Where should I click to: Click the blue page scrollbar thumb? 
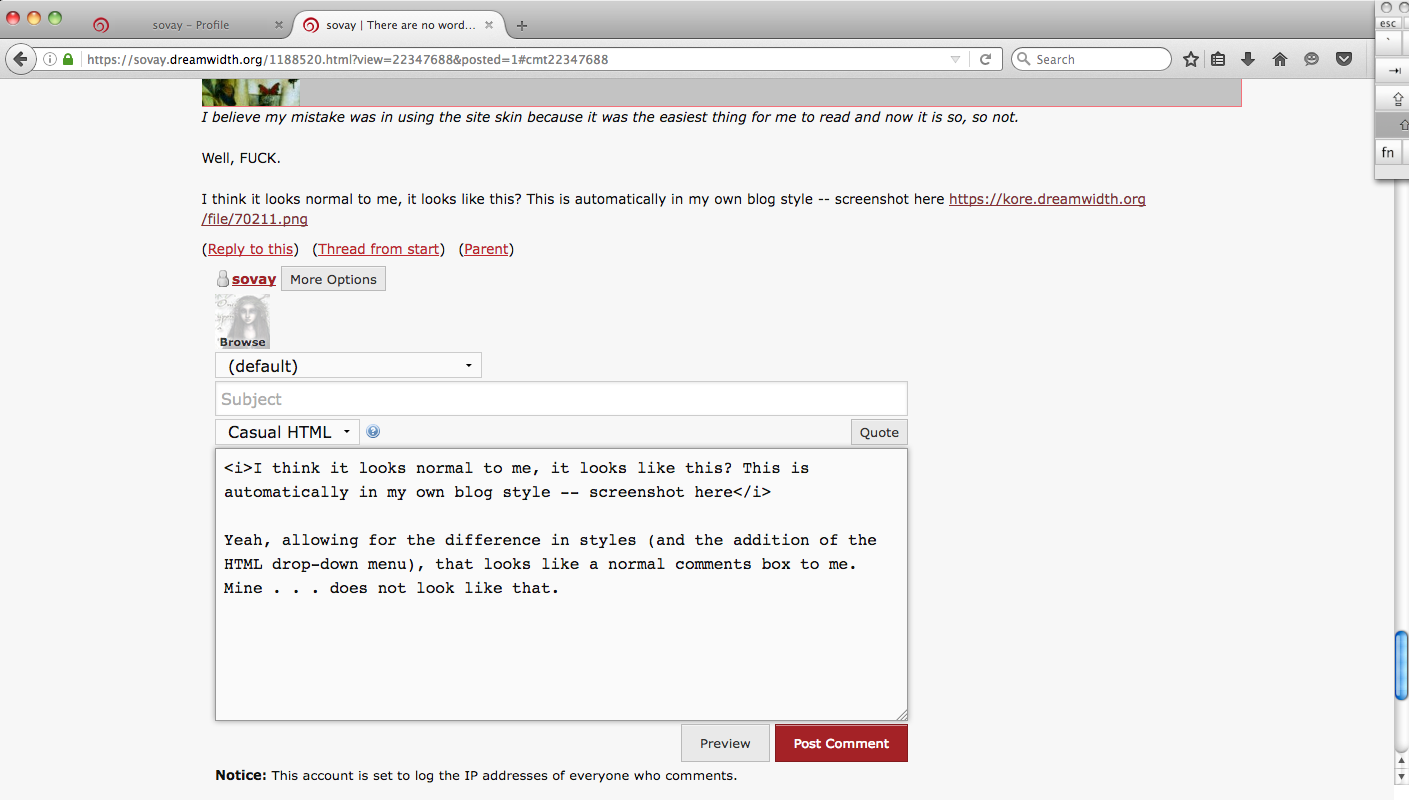tap(1401, 665)
